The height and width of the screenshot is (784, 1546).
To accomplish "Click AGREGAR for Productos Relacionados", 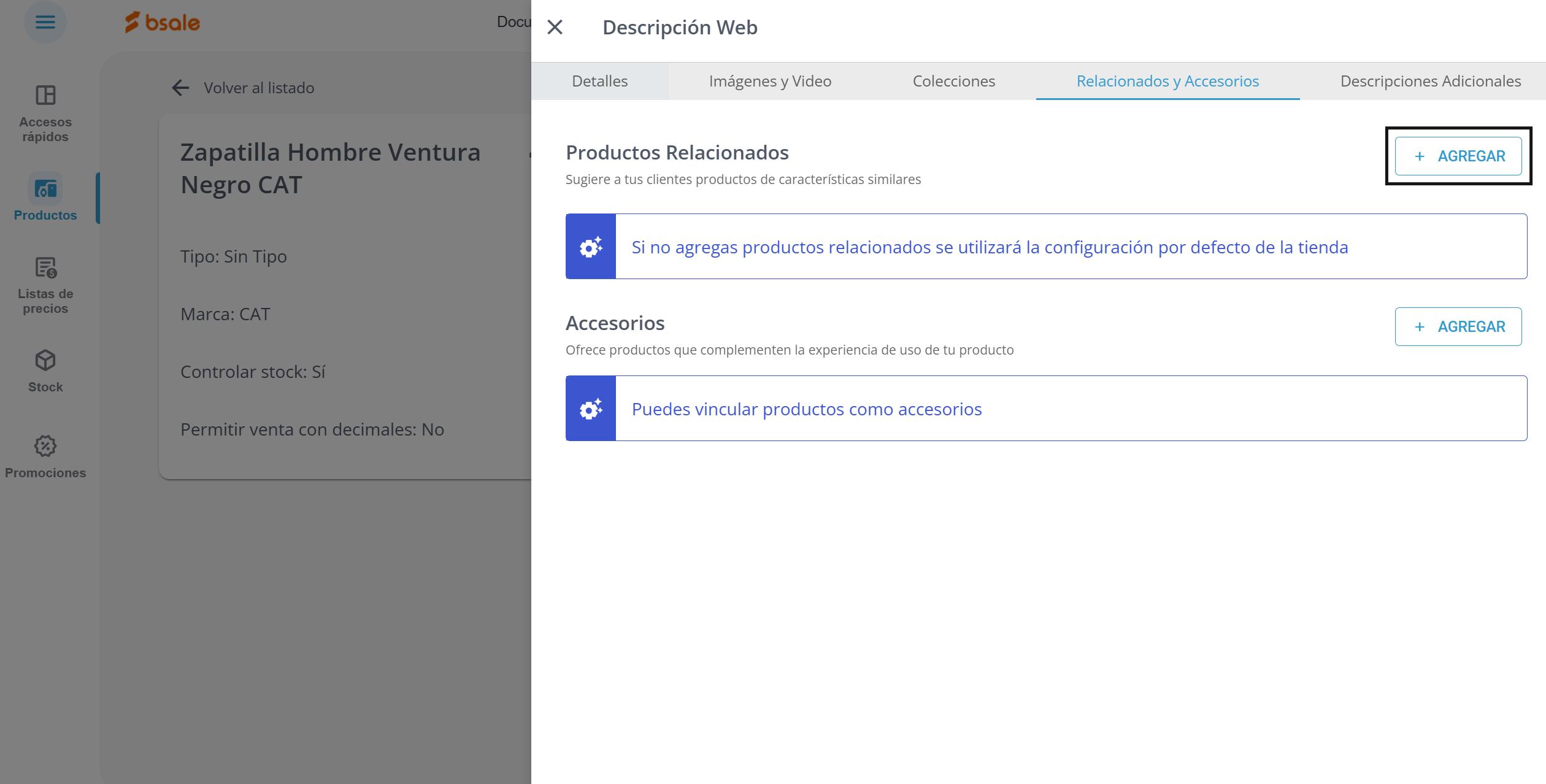I will [x=1458, y=156].
